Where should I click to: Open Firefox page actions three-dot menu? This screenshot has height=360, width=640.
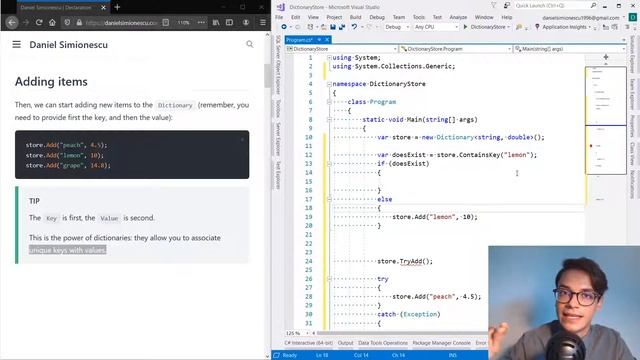coord(201,22)
